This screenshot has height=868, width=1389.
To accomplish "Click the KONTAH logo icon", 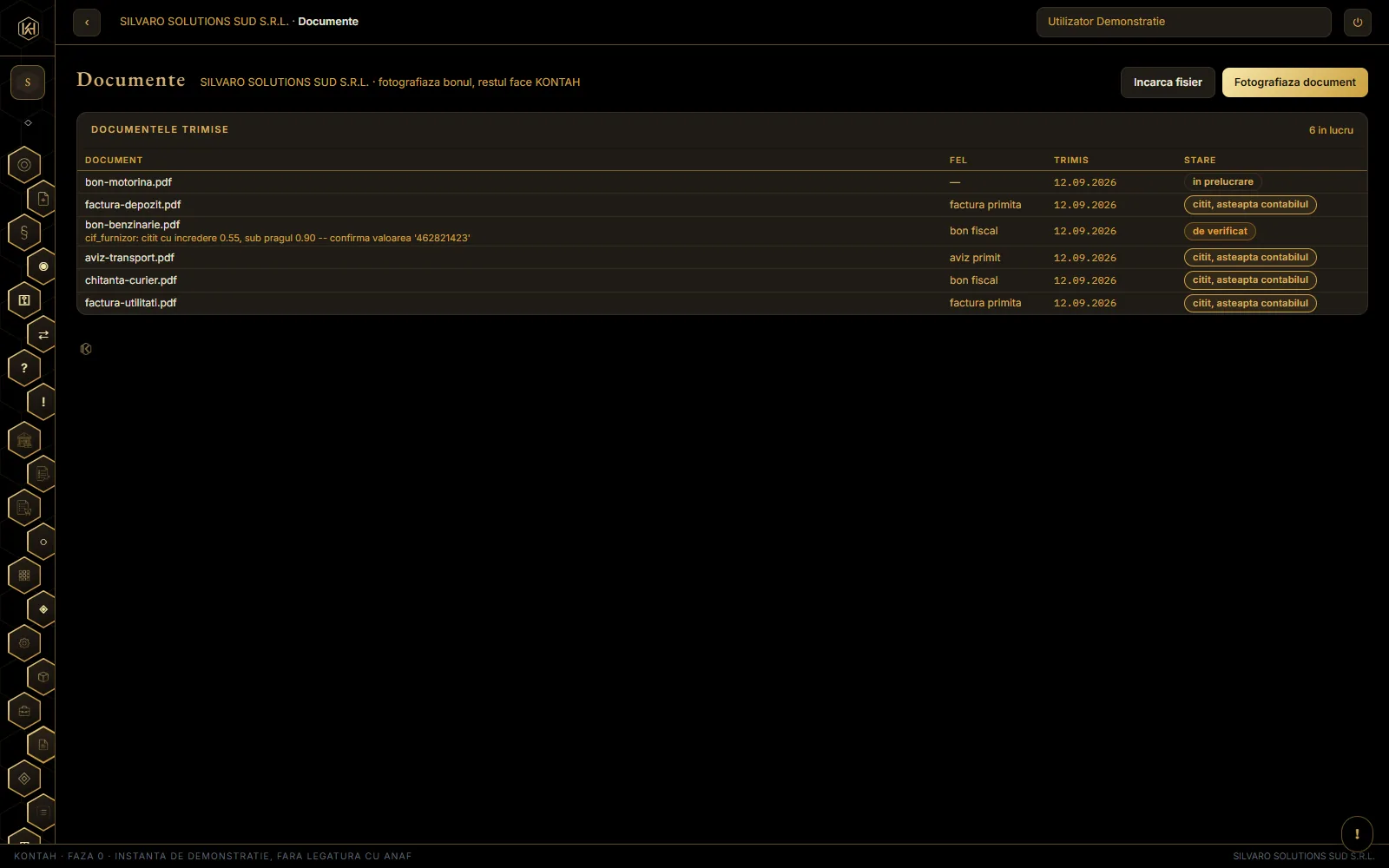I will click(28, 28).
